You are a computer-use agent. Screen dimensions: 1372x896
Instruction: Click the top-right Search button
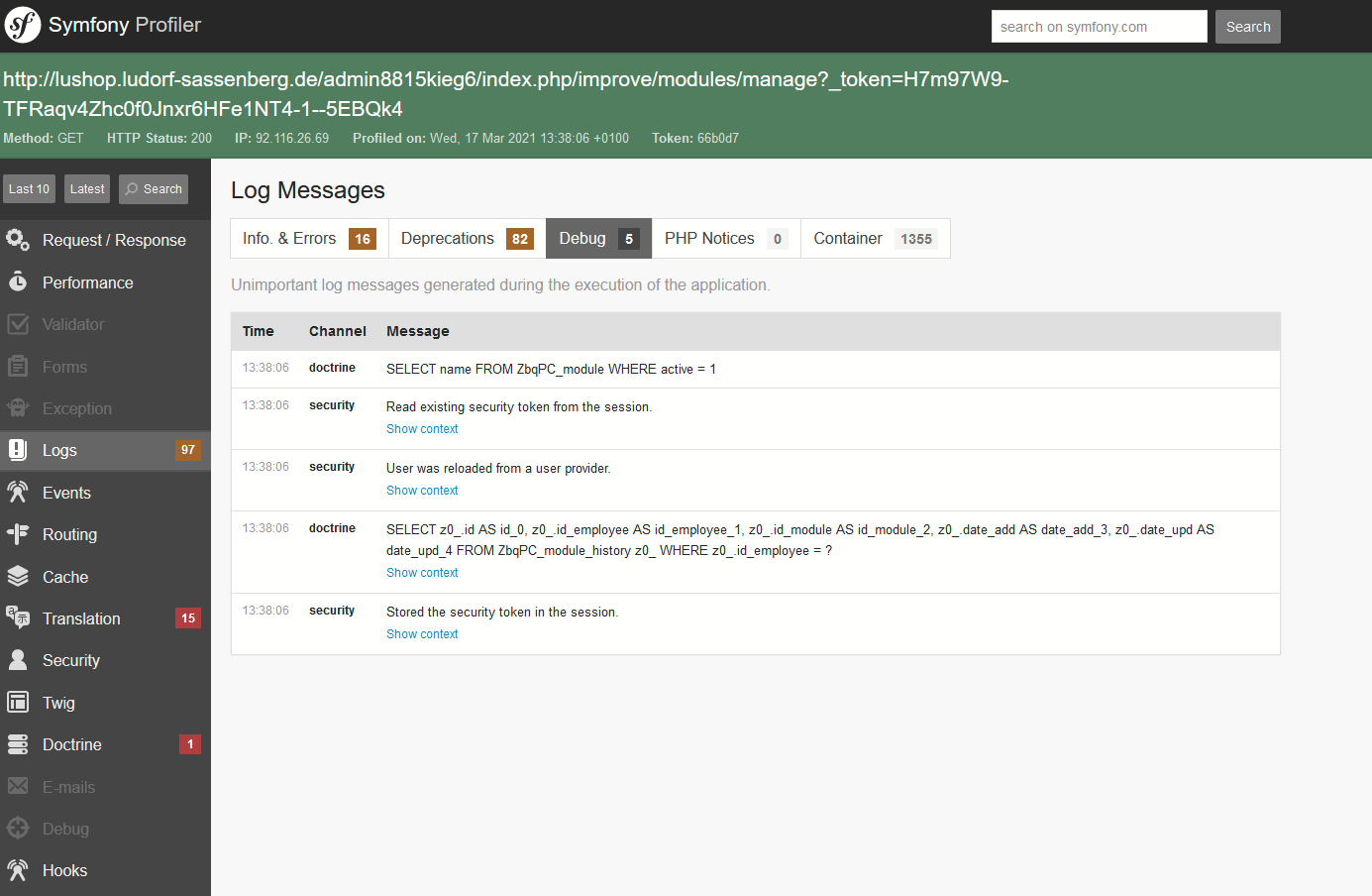point(1248,27)
